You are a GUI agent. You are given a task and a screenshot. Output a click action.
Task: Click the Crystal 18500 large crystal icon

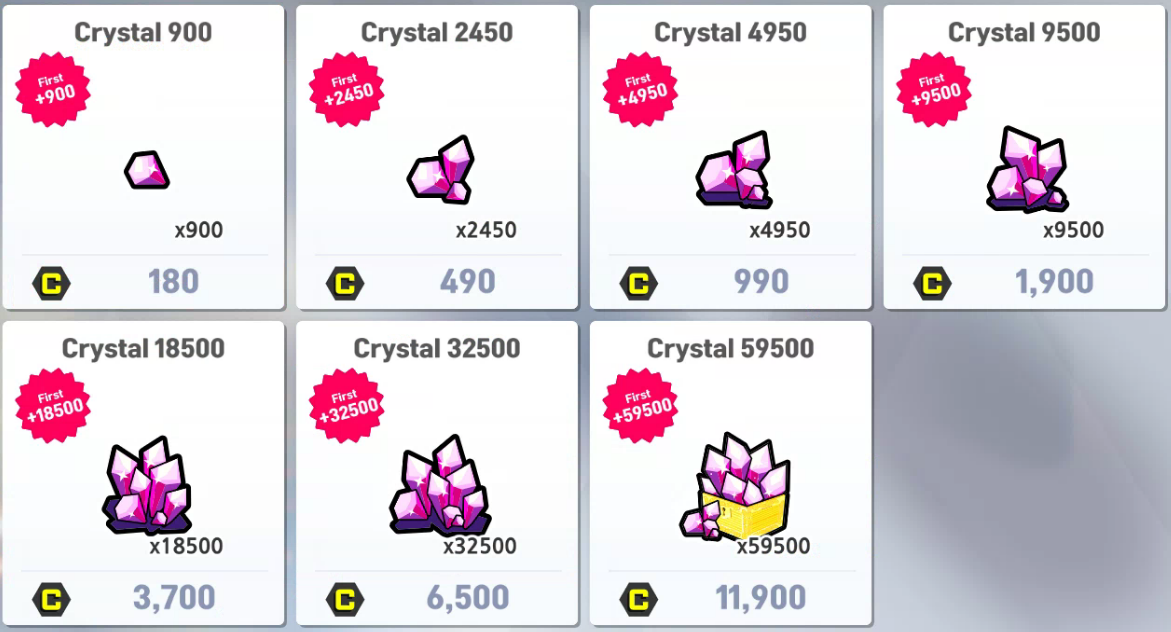point(147,484)
